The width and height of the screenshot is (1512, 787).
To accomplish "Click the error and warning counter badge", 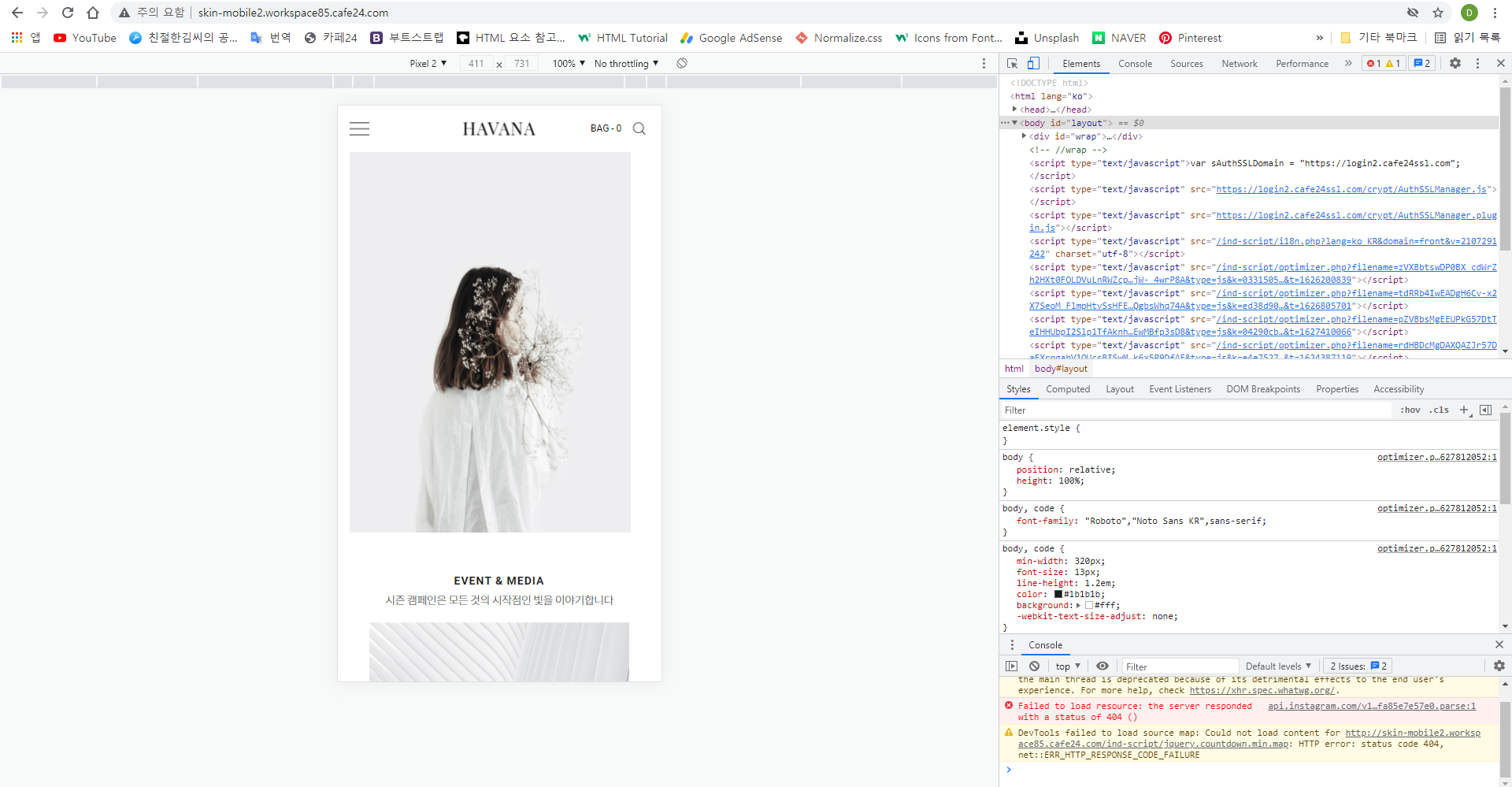I will (x=1383, y=64).
